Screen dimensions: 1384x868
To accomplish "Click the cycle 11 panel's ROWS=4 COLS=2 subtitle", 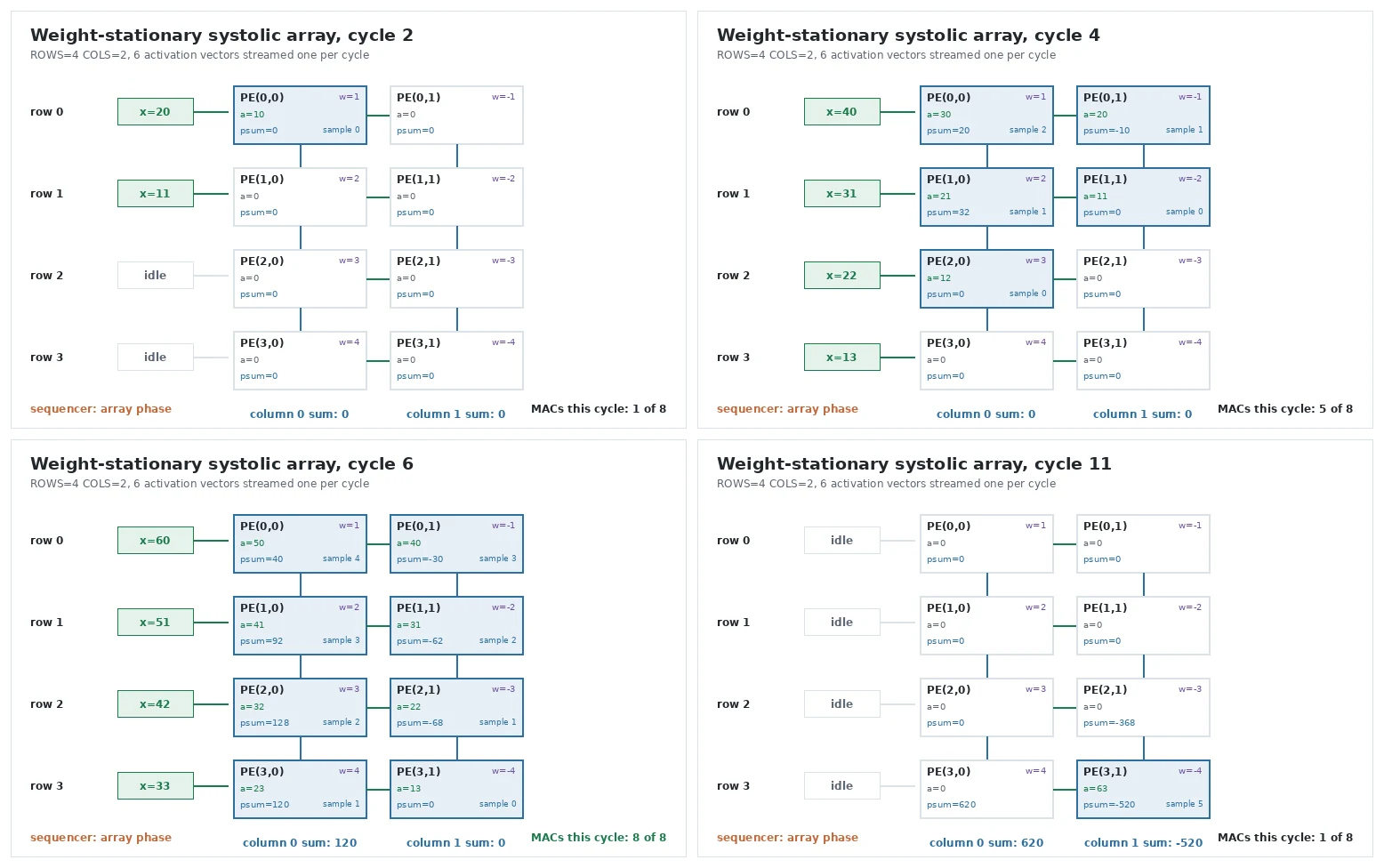I will click(x=886, y=484).
